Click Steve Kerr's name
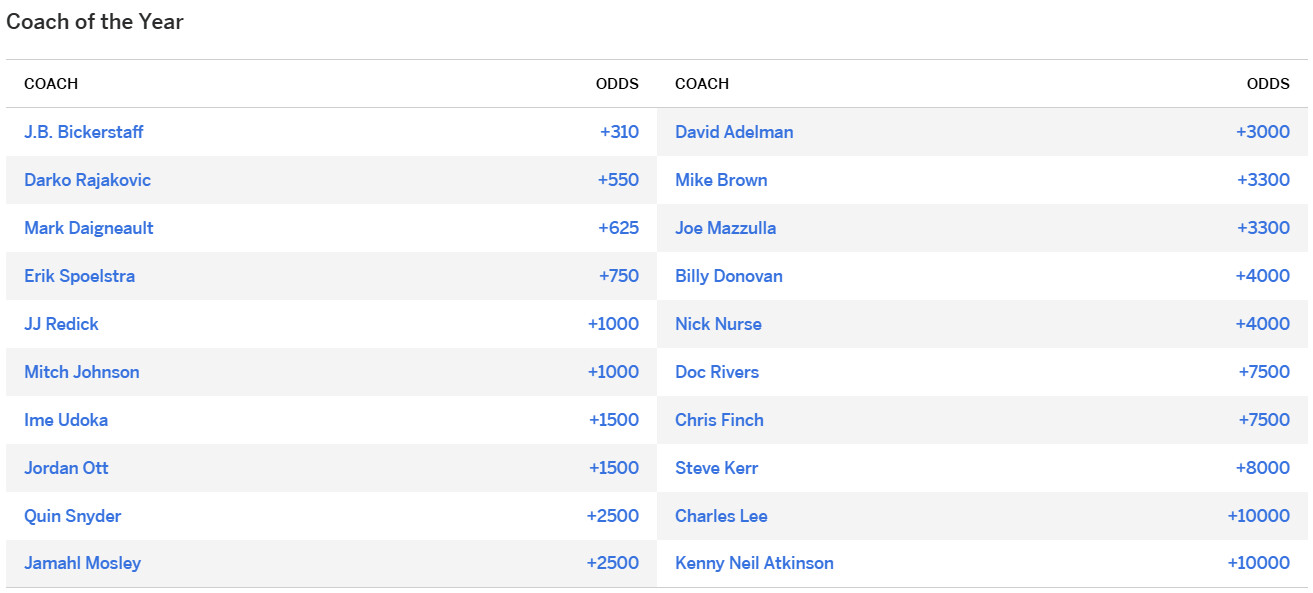 pyautogui.click(x=716, y=468)
